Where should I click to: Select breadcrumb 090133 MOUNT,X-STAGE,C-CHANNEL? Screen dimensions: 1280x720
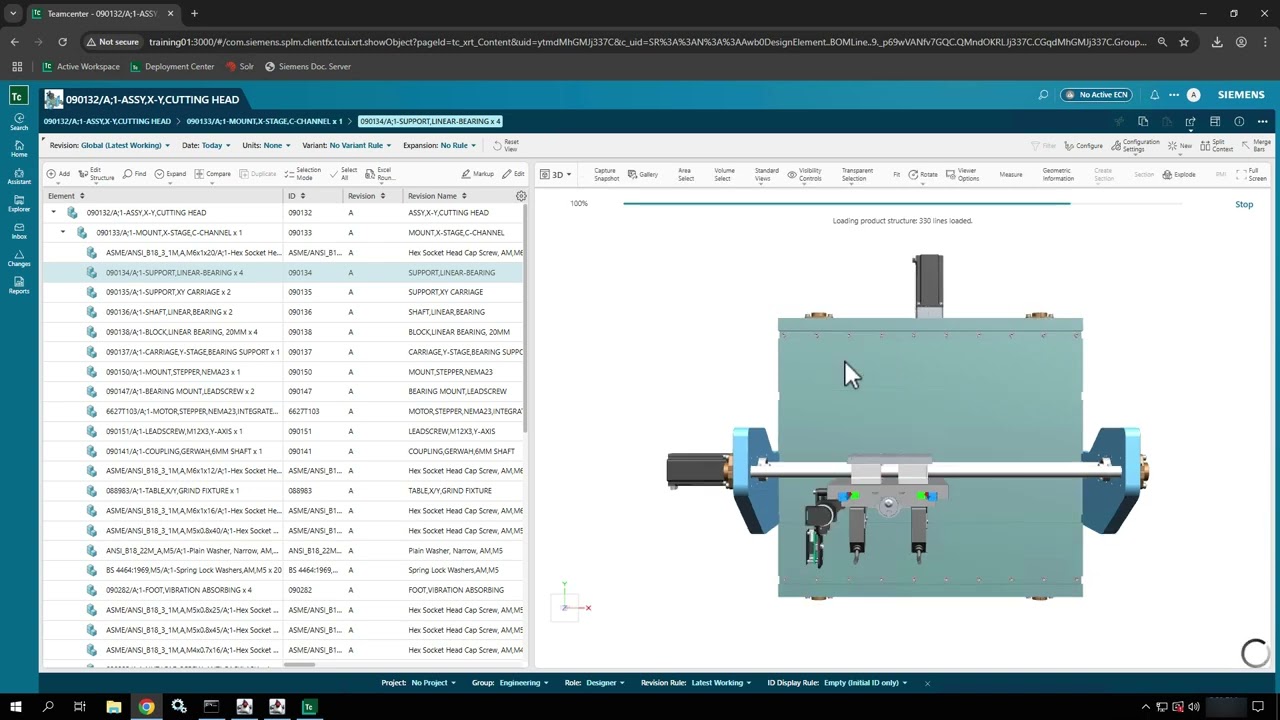[264, 122]
